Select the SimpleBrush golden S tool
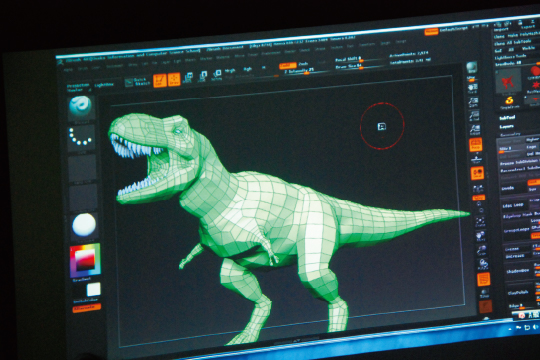 click(x=509, y=102)
